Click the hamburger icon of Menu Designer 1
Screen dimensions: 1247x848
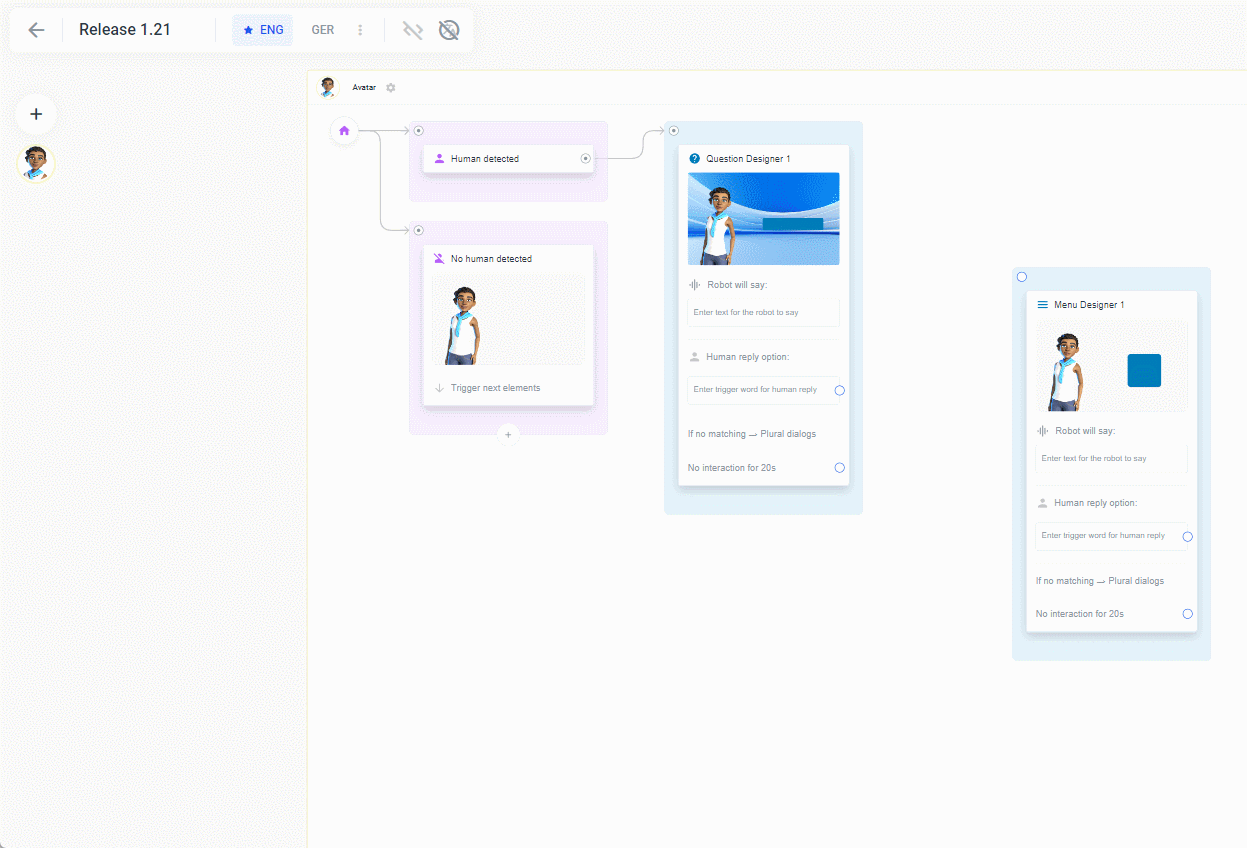coord(1043,304)
